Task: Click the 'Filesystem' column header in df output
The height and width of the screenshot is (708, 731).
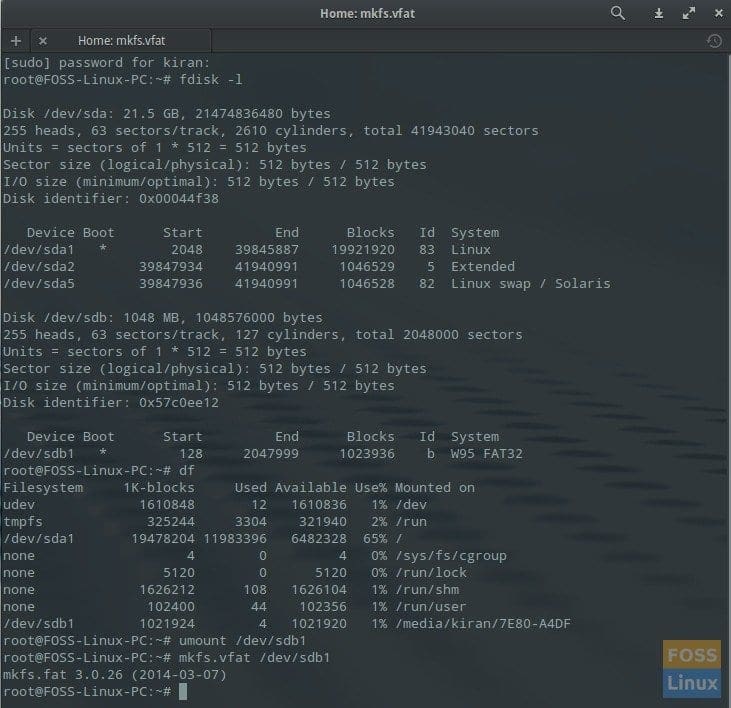Action: pyautogui.click(x=43, y=488)
